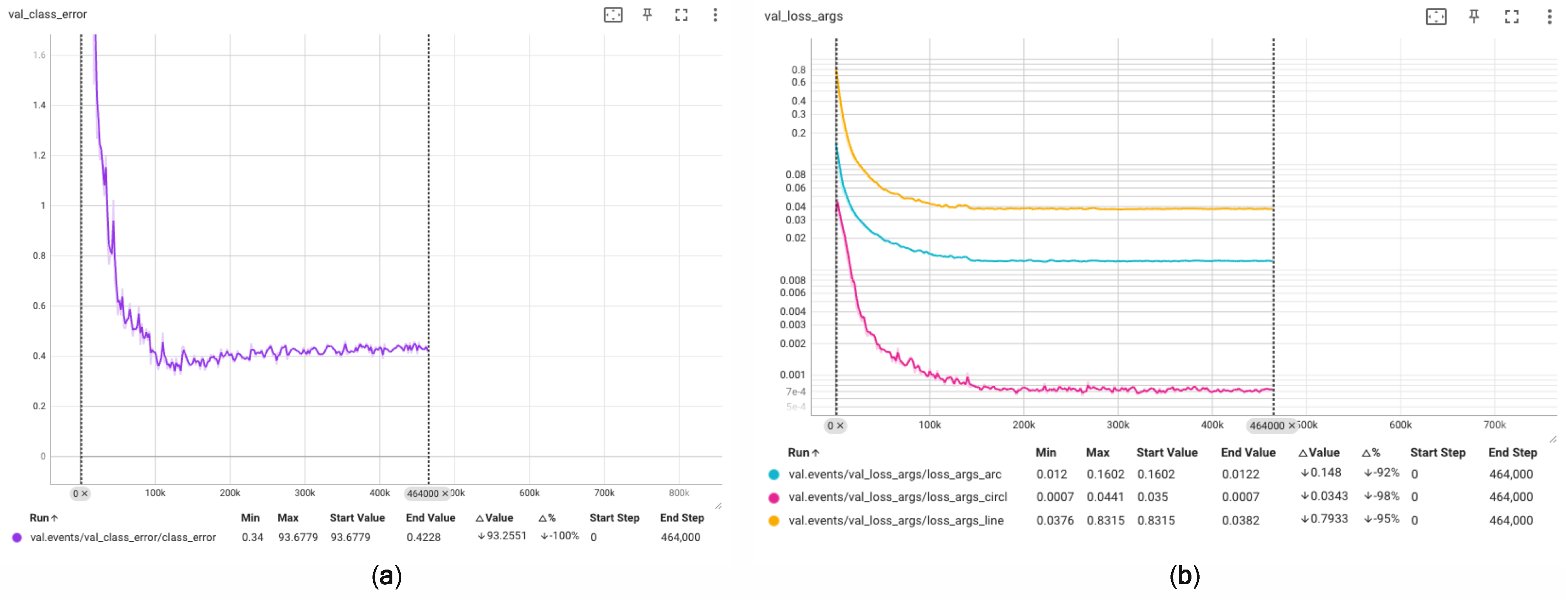Select the loss_args_line run row

(895, 521)
